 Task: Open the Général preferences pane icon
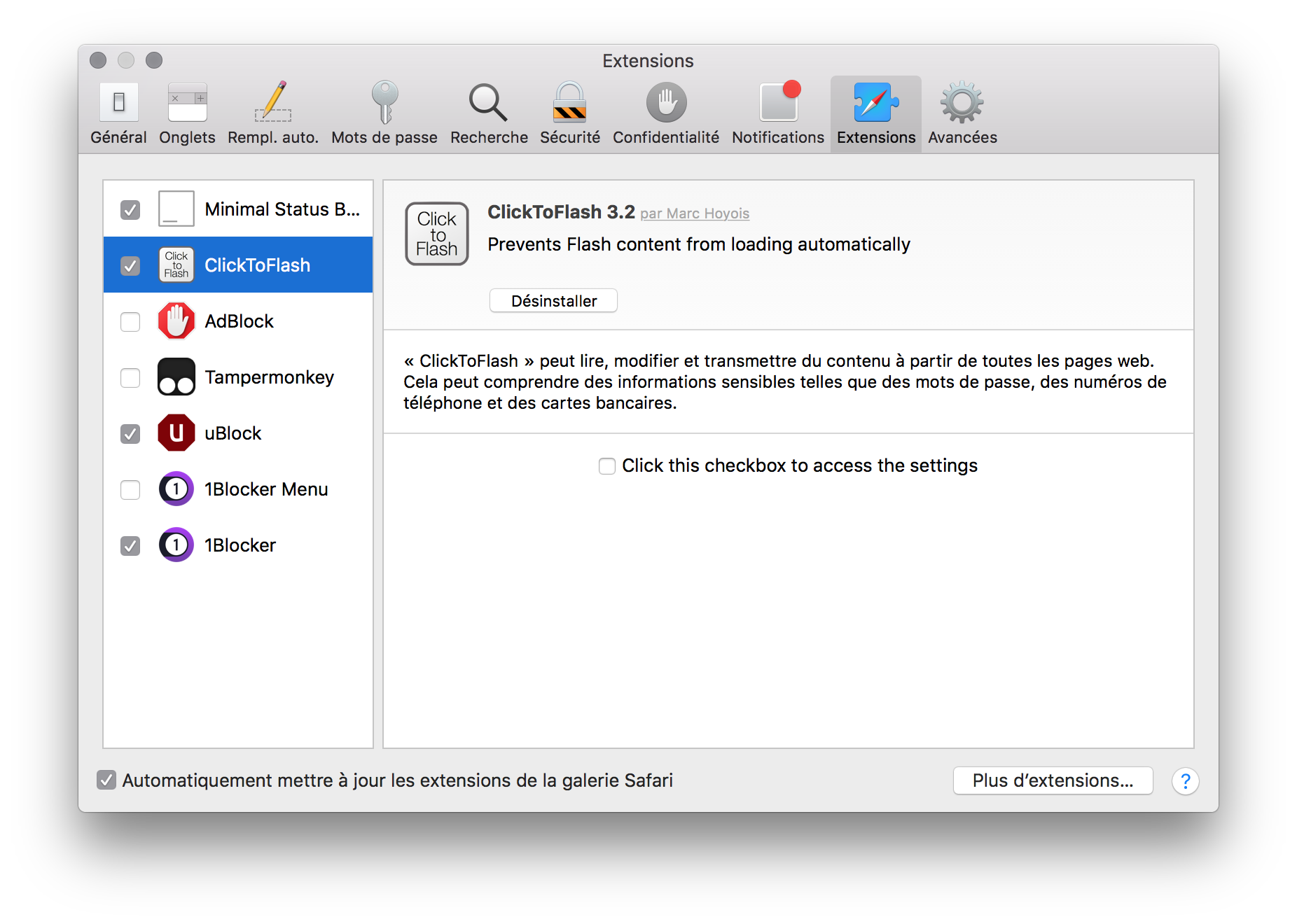coord(118,102)
